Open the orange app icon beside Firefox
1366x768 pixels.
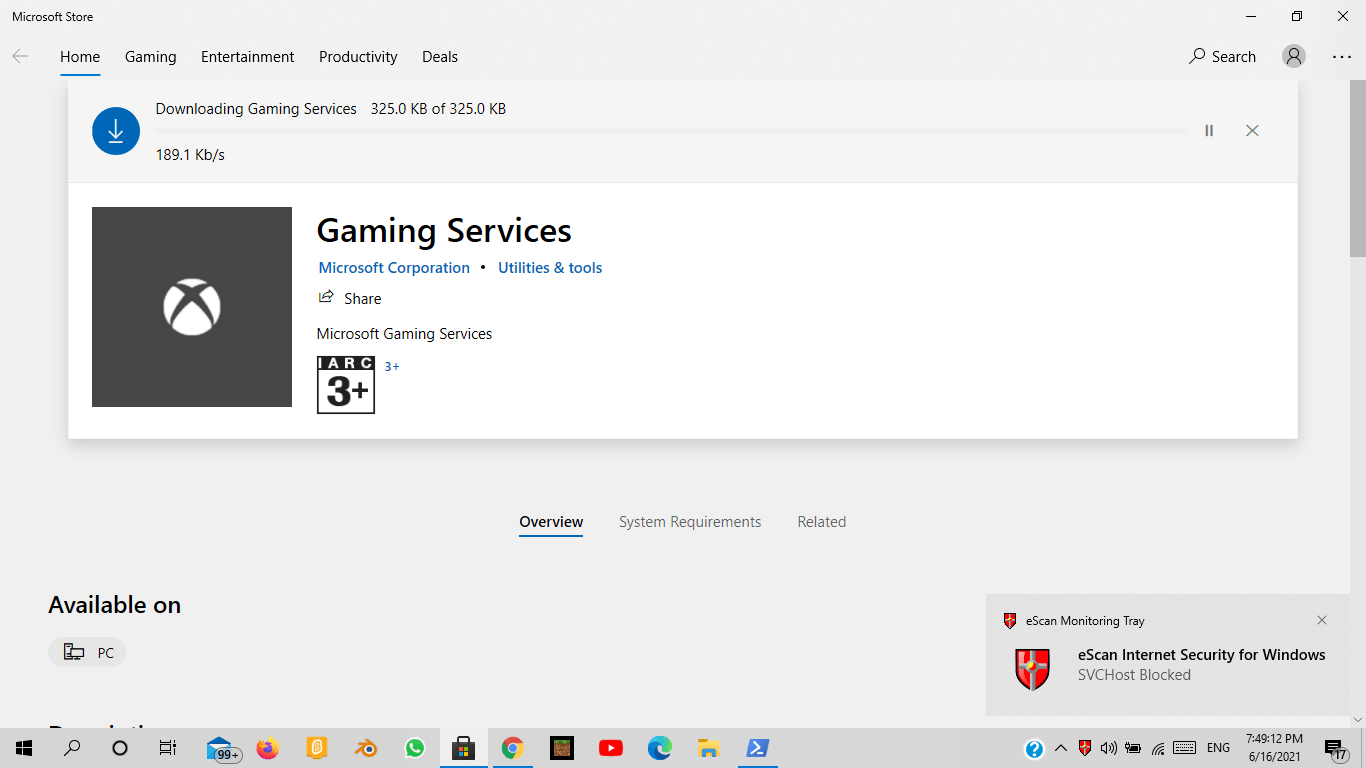click(317, 748)
